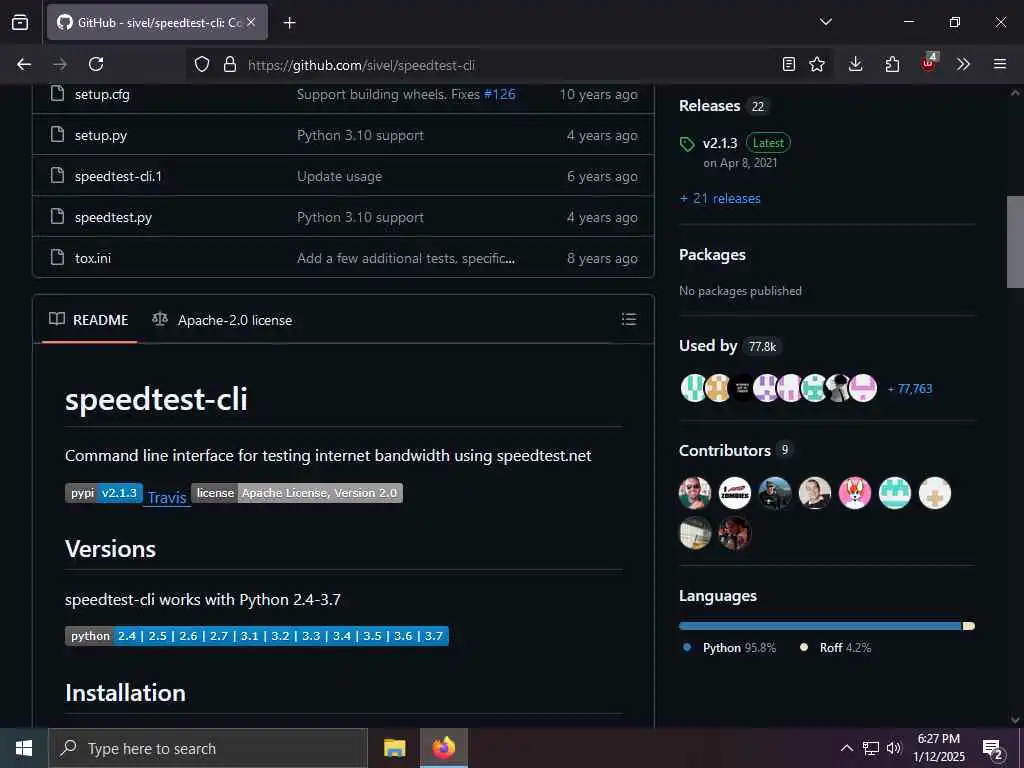Image resolution: width=1024 pixels, height=768 pixels.
Task: Click the browser back arrow
Action: 24,64
